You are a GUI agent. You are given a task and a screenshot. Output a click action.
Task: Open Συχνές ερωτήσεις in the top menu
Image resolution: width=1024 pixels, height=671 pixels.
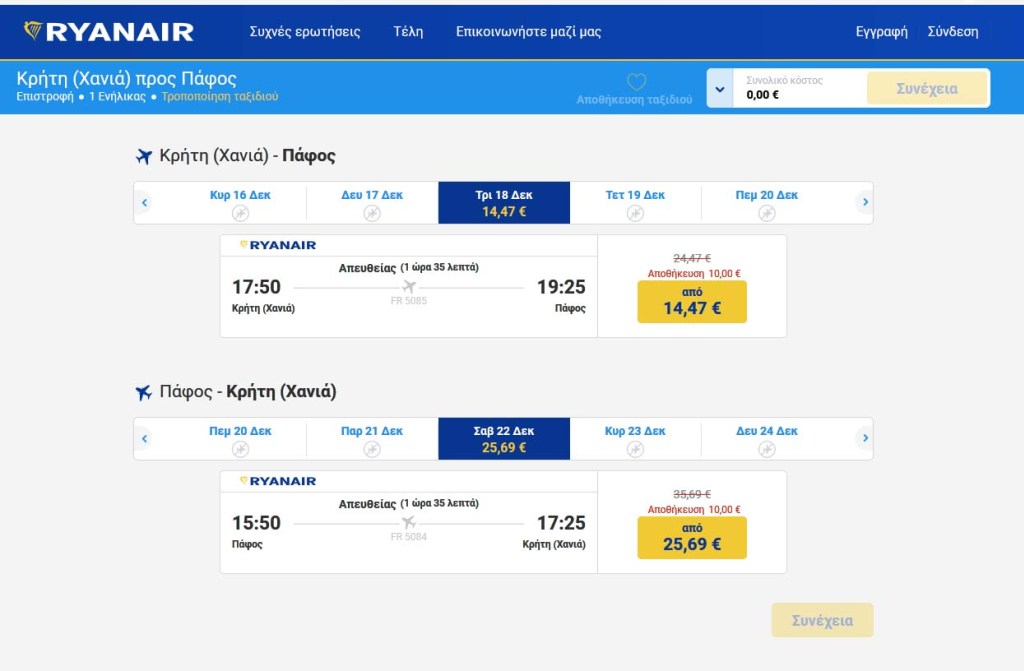[305, 31]
